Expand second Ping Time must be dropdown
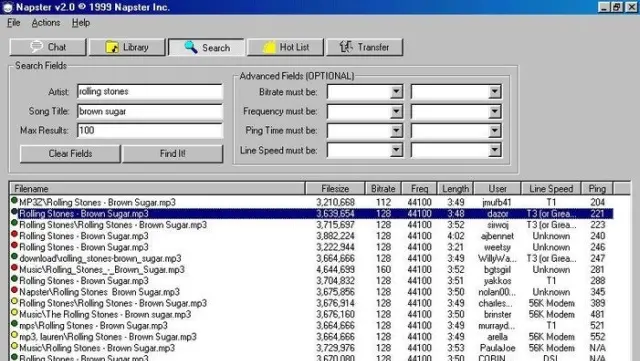The image size is (640, 361). pos(494,131)
